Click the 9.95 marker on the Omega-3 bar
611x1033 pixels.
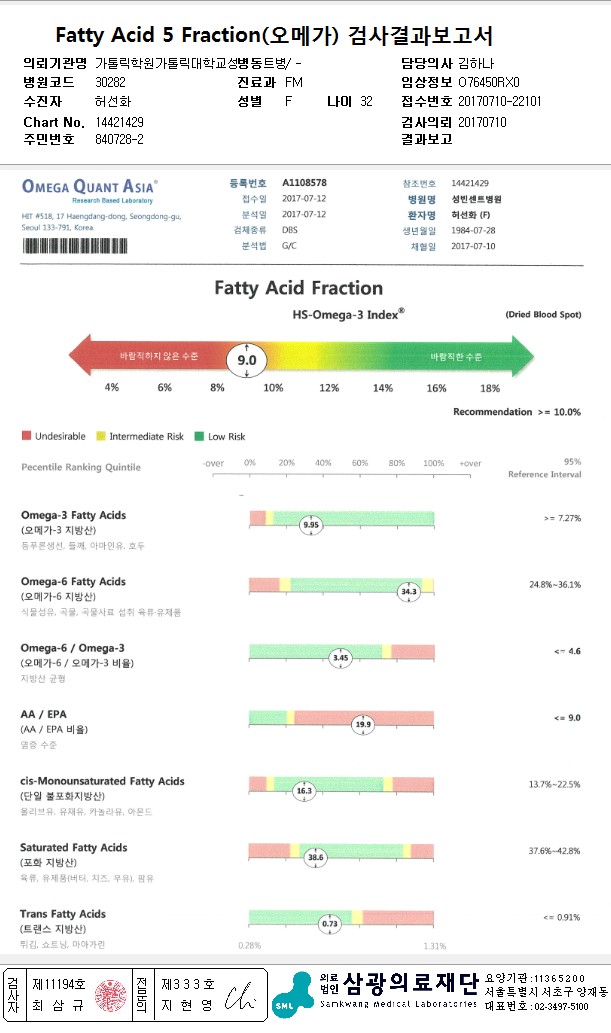pyautogui.click(x=311, y=523)
